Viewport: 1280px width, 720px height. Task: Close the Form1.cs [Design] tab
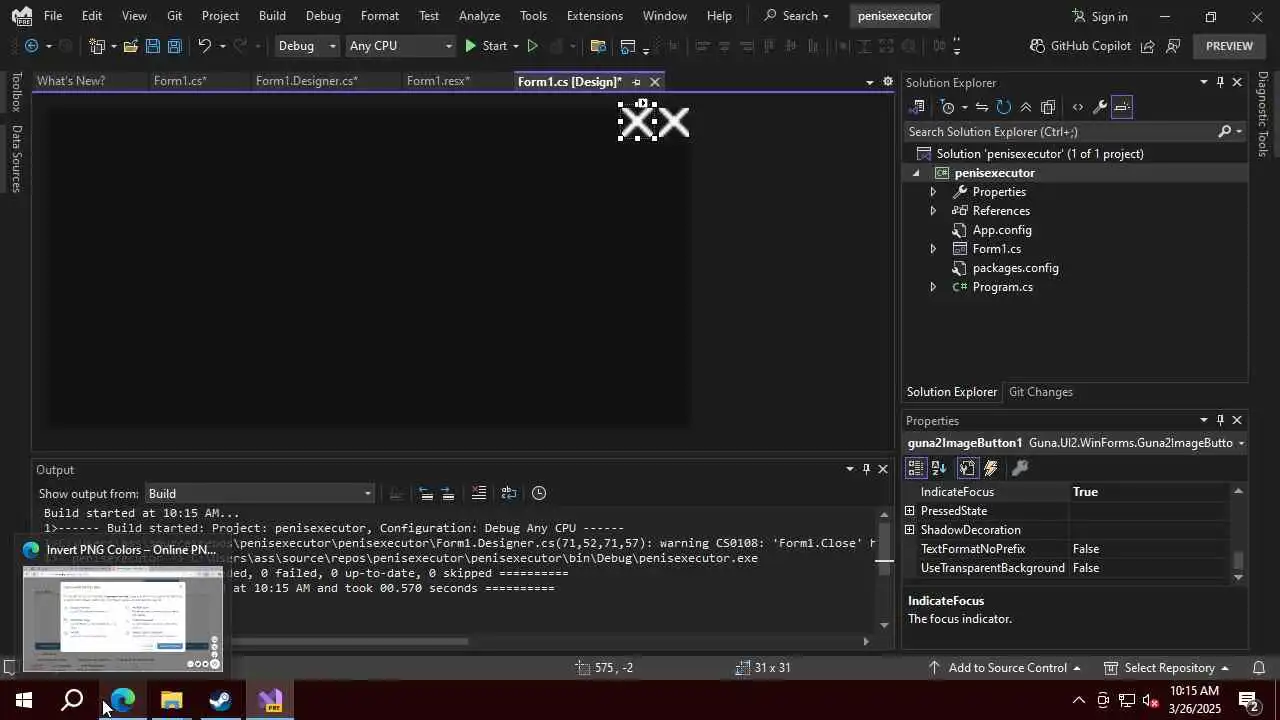coord(655,82)
